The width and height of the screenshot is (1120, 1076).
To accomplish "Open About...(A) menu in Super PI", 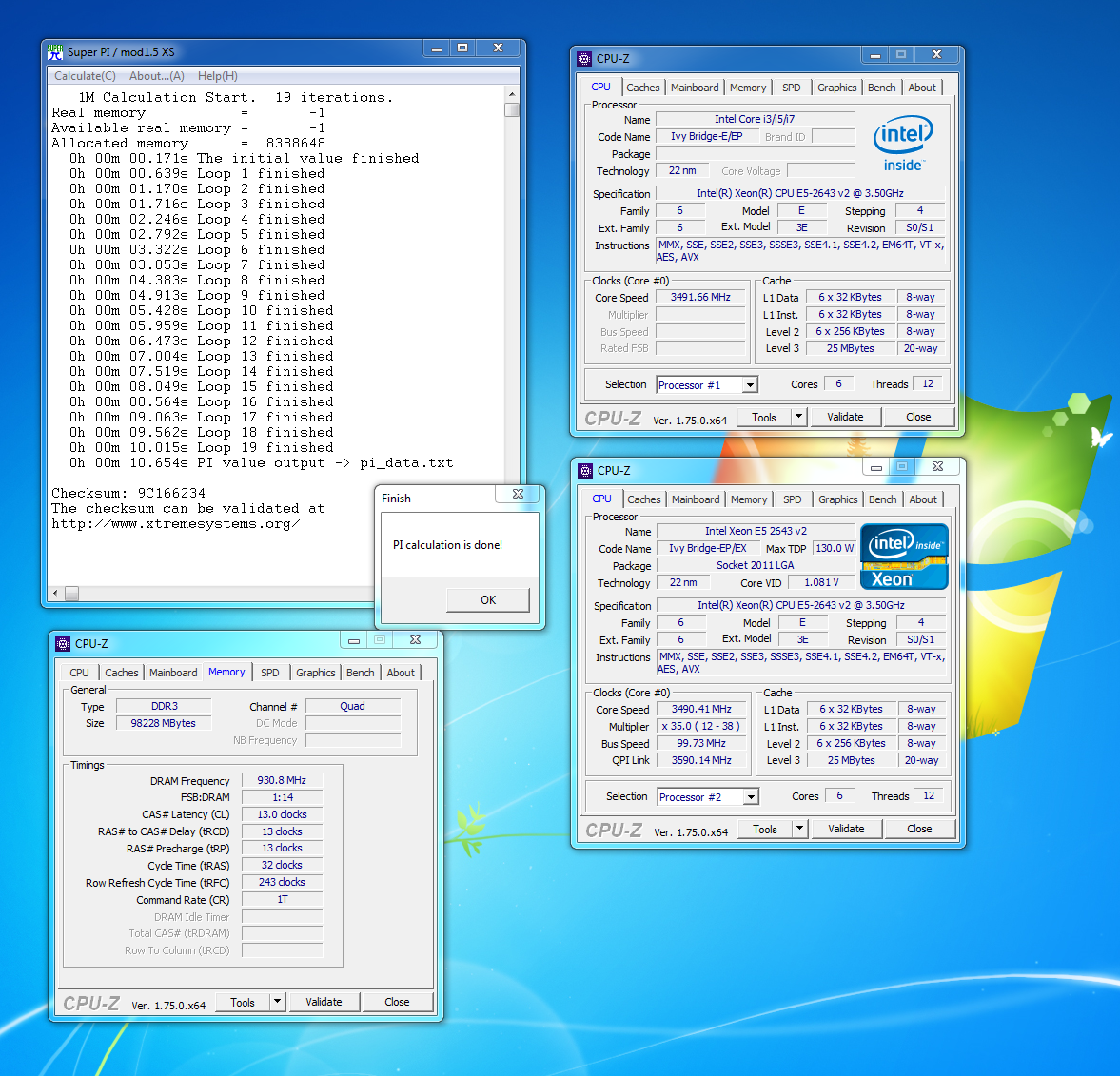I will (x=156, y=76).
